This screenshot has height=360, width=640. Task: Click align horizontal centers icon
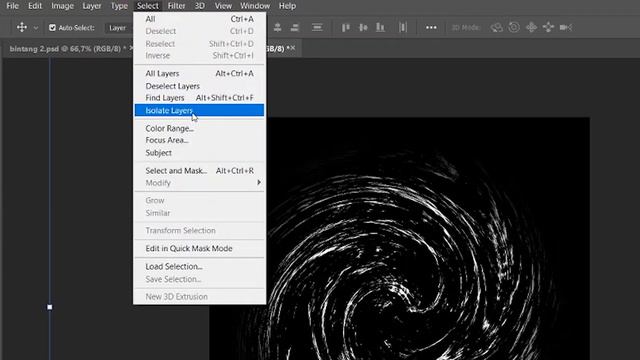[278, 27]
